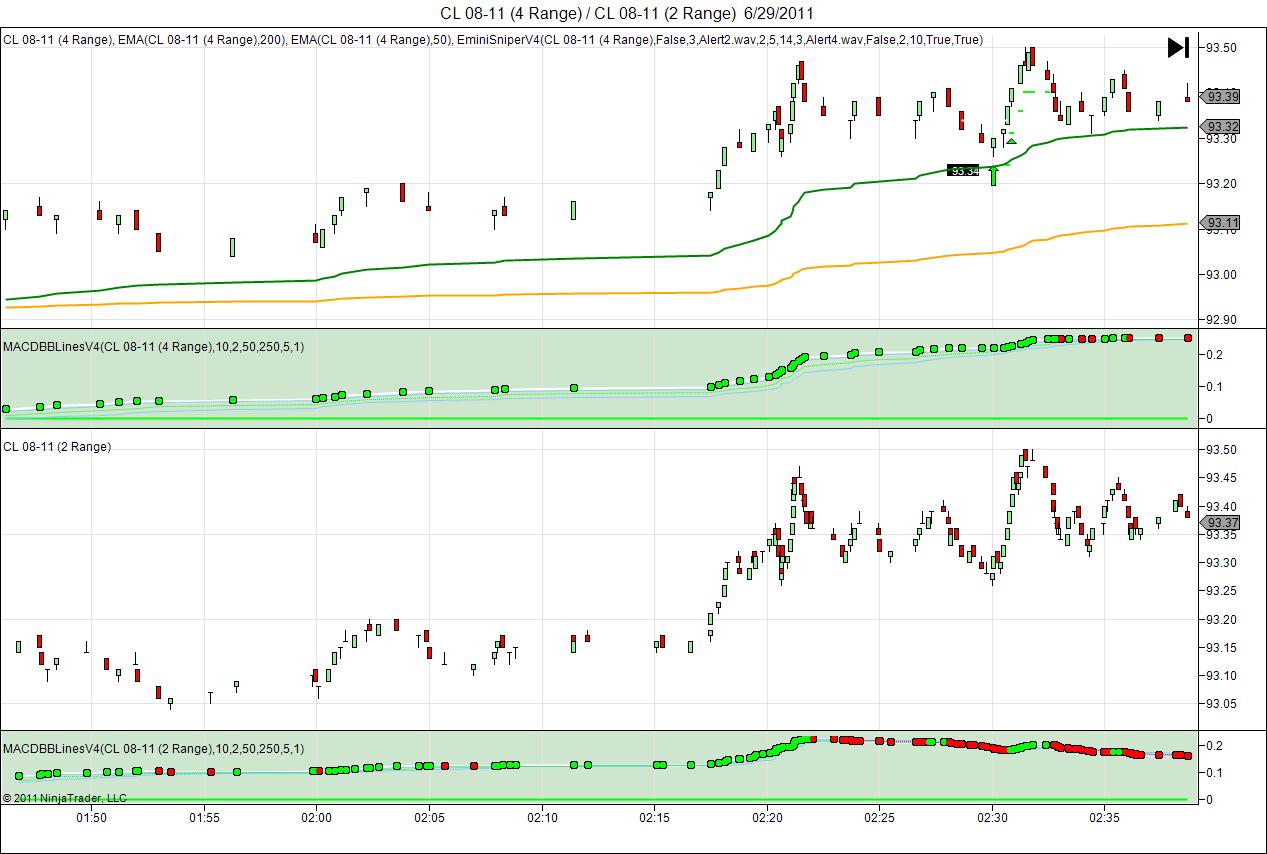
Task: Click the 93.32 EMA value marker
Action: pyautogui.click(x=1220, y=127)
